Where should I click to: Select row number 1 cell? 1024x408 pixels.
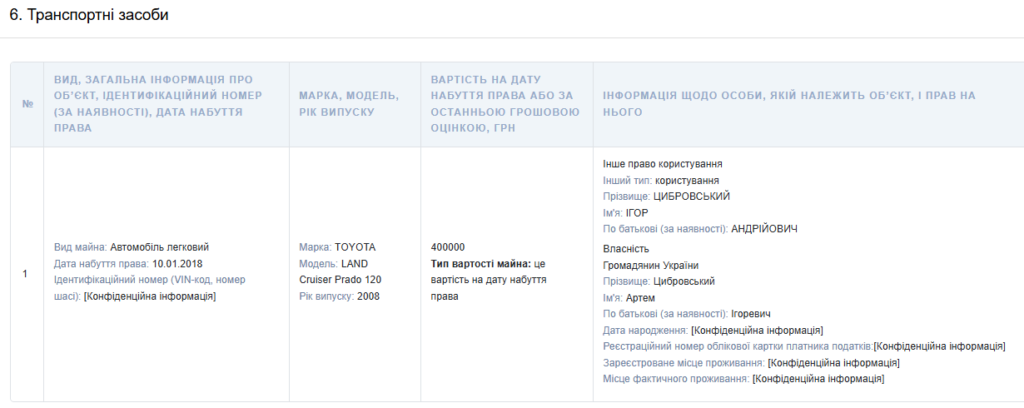(x=26, y=272)
